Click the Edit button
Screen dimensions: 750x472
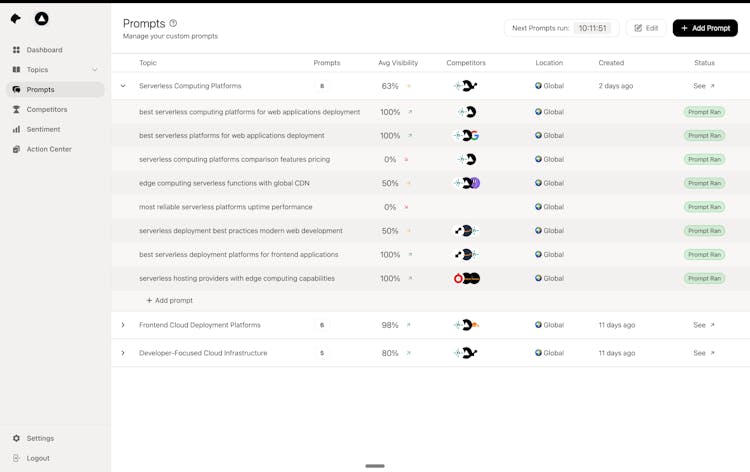pos(646,28)
